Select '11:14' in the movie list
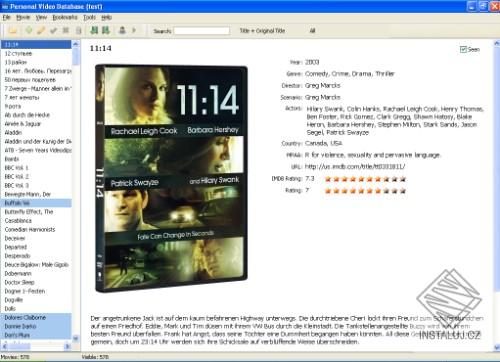This screenshot has height=362, width=500. (36, 44)
